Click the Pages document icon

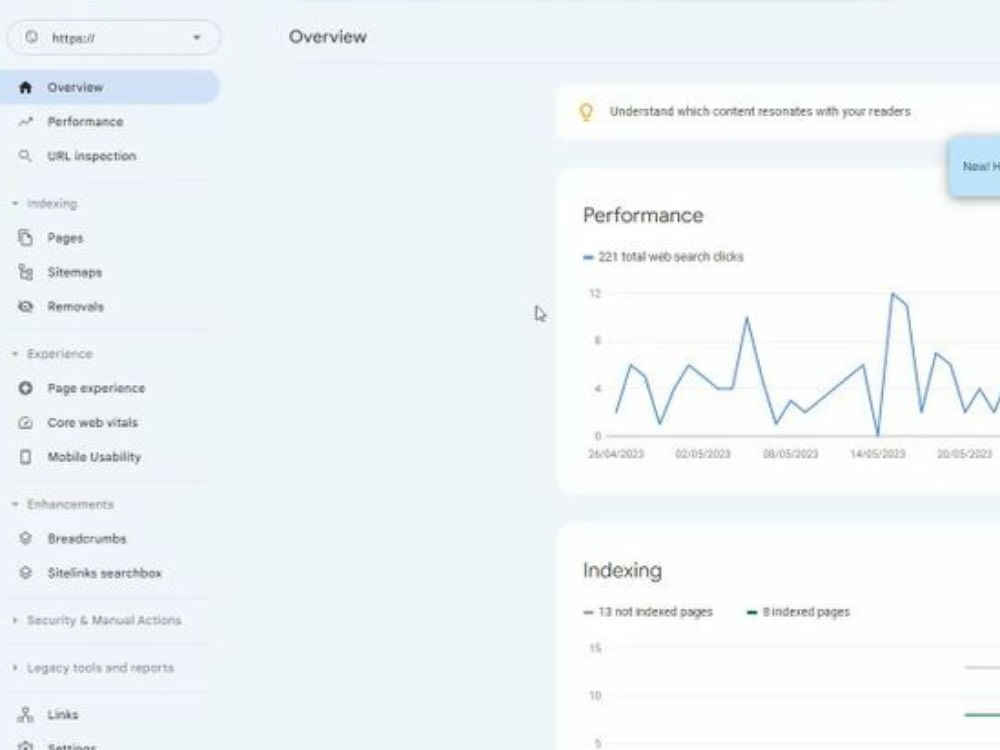[x=26, y=238]
